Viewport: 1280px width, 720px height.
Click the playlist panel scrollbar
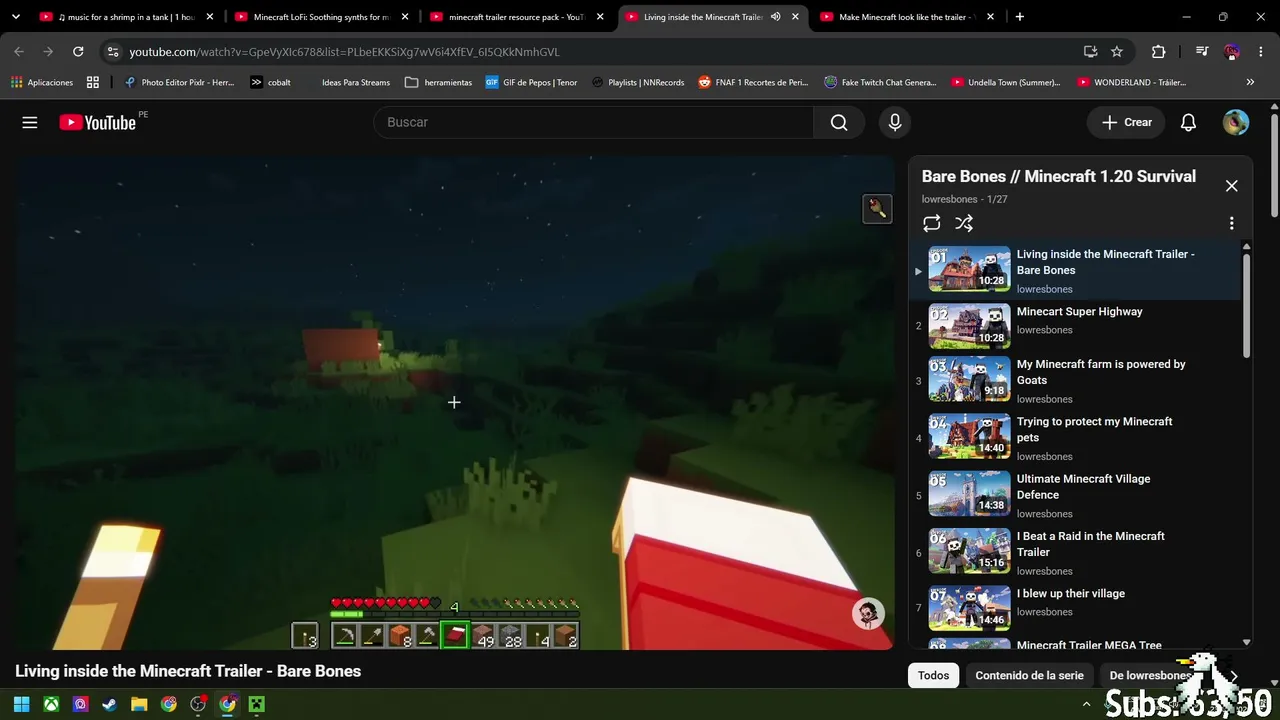1246,305
